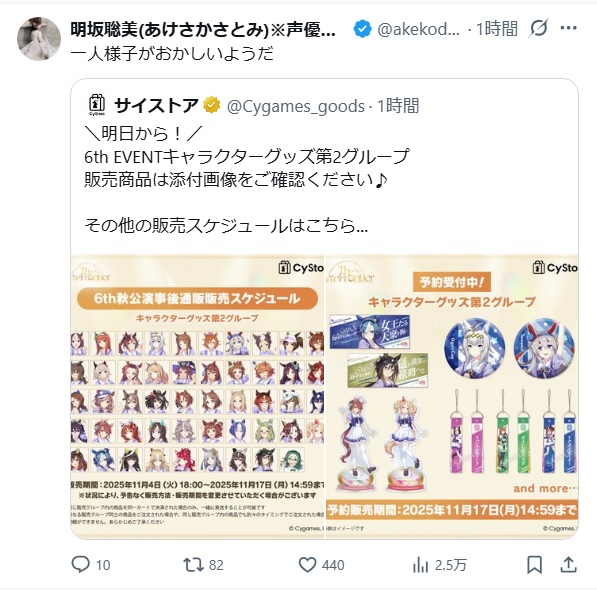597x590 pixels.
Task: View post analytics bar chart icon
Action: pyautogui.click(x=420, y=565)
